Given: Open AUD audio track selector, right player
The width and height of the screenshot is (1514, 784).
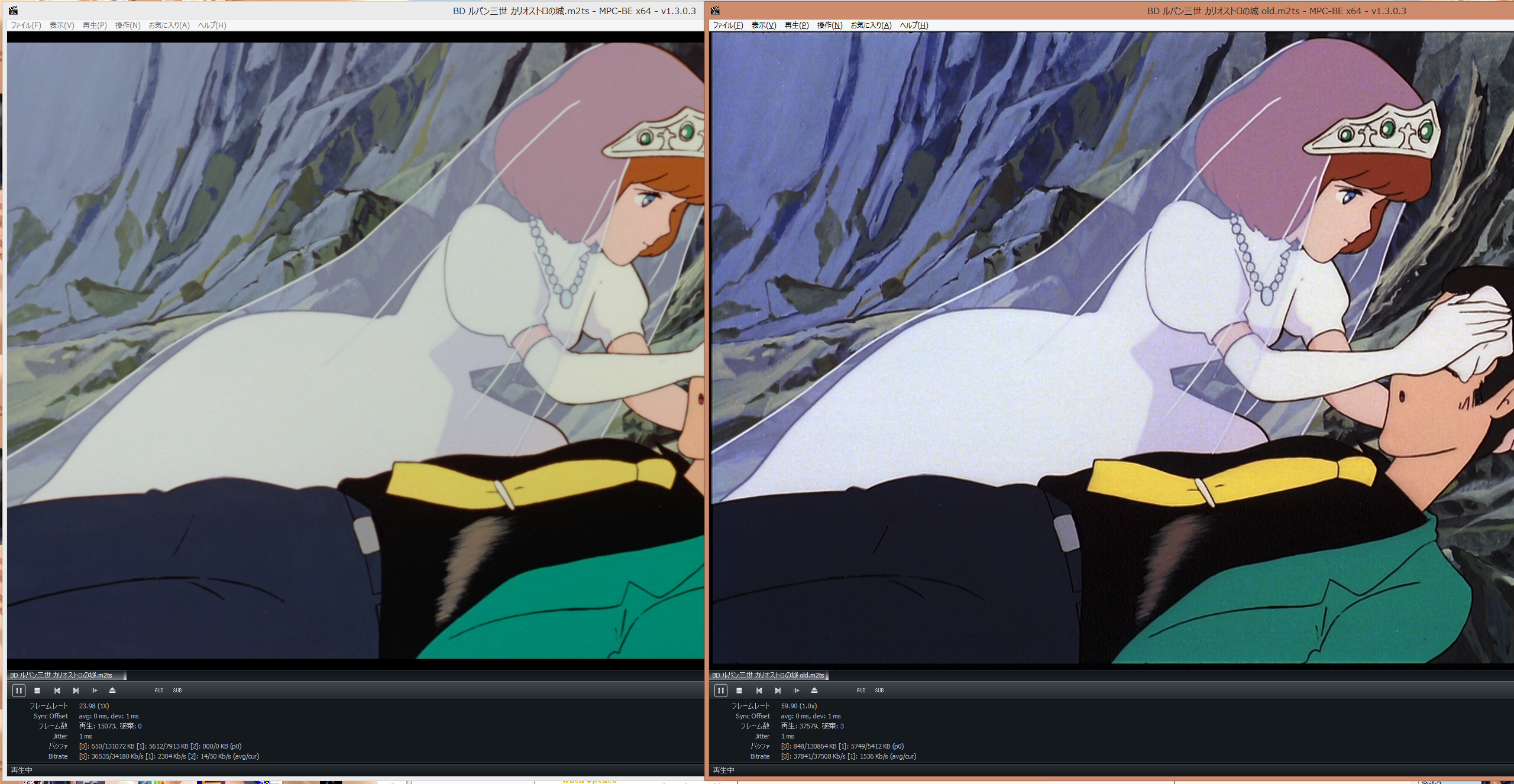Looking at the screenshot, I should point(860,690).
